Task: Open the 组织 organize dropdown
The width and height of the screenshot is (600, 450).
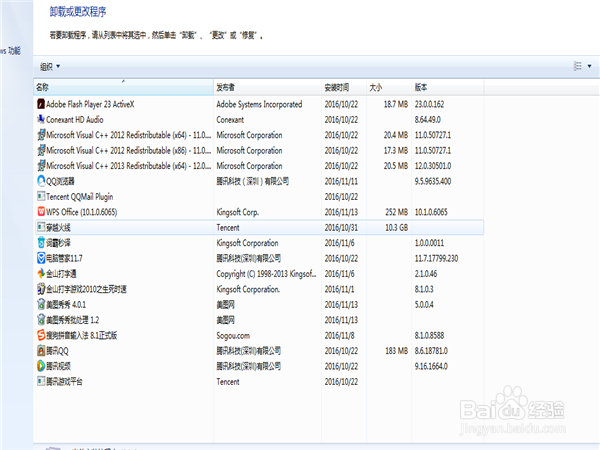Action: [50, 67]
